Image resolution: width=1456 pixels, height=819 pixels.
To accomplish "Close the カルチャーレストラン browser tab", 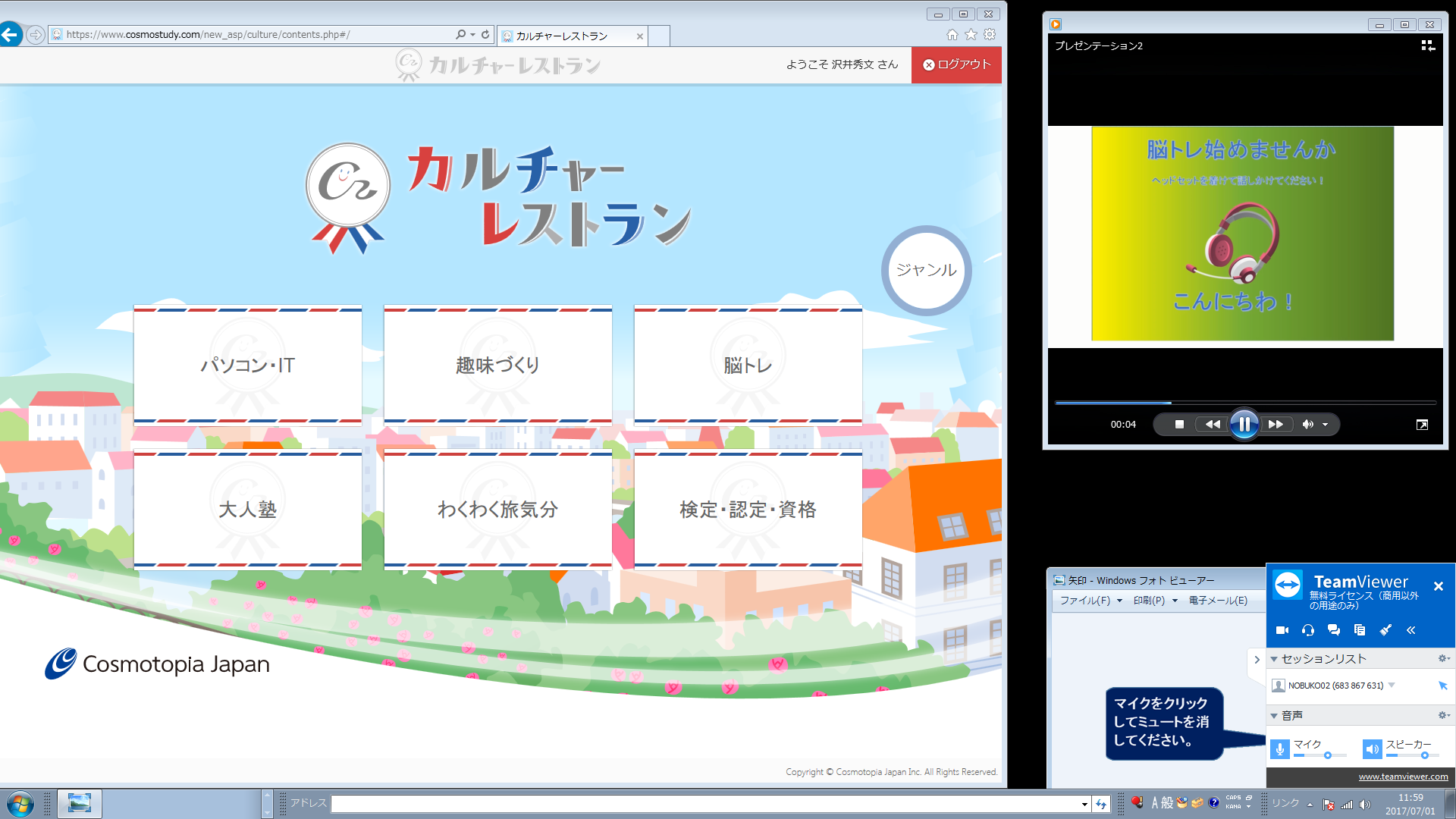I will tap(640, 36).
